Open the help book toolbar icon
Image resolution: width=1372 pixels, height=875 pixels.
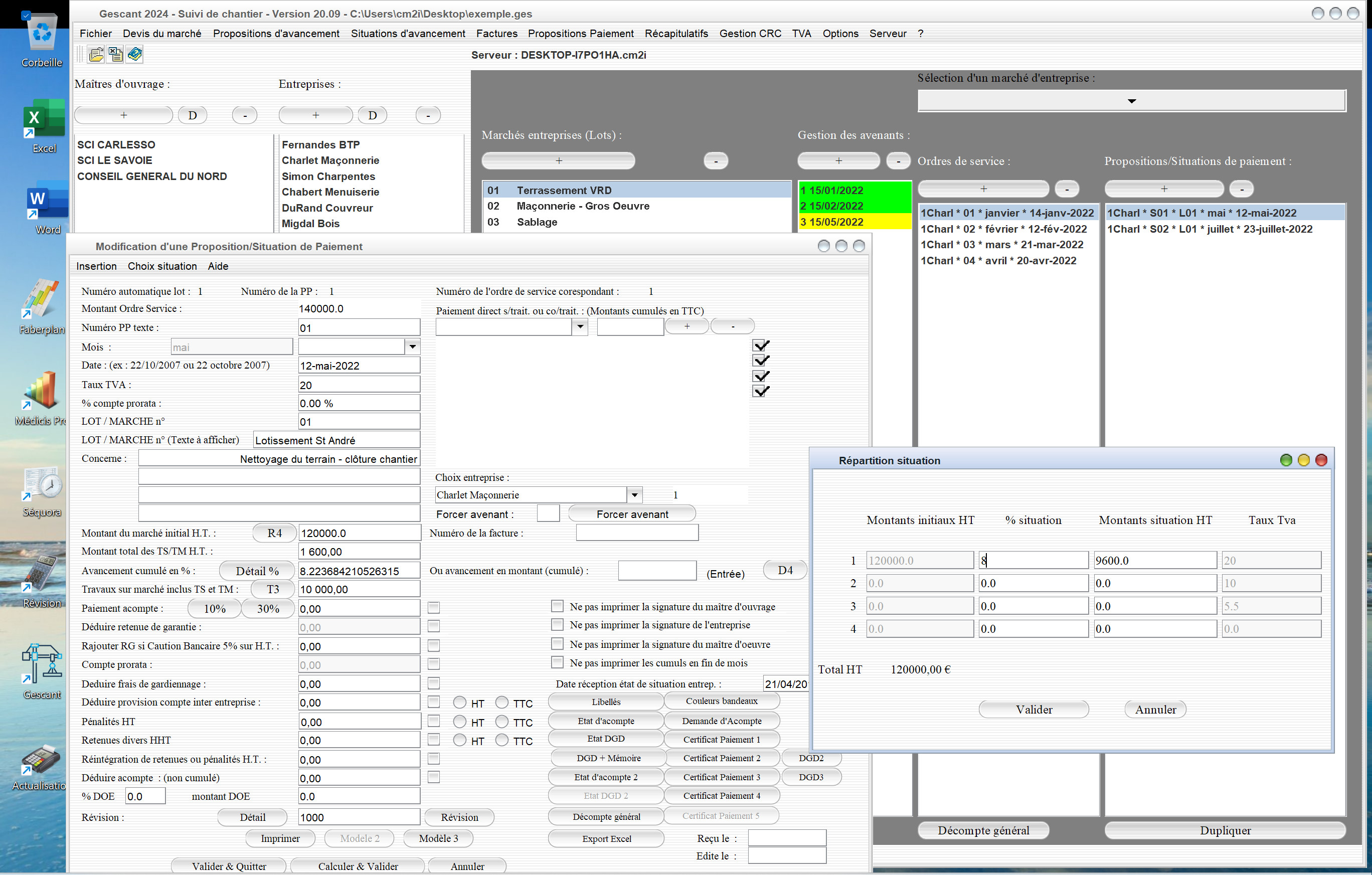pos(135,55)
